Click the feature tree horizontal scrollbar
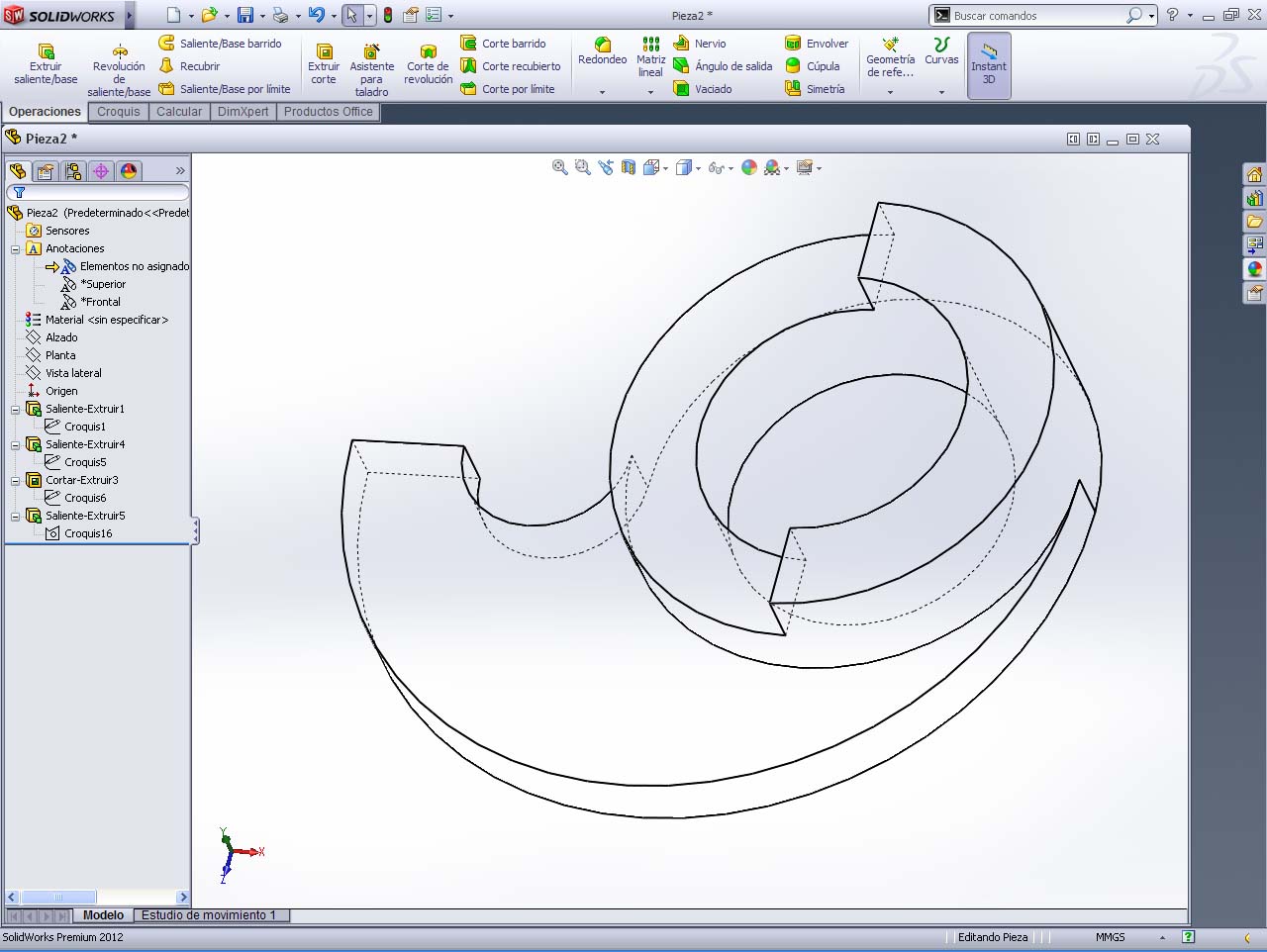Viewport: 1267px width, 952px height. (x=97, y=898)
